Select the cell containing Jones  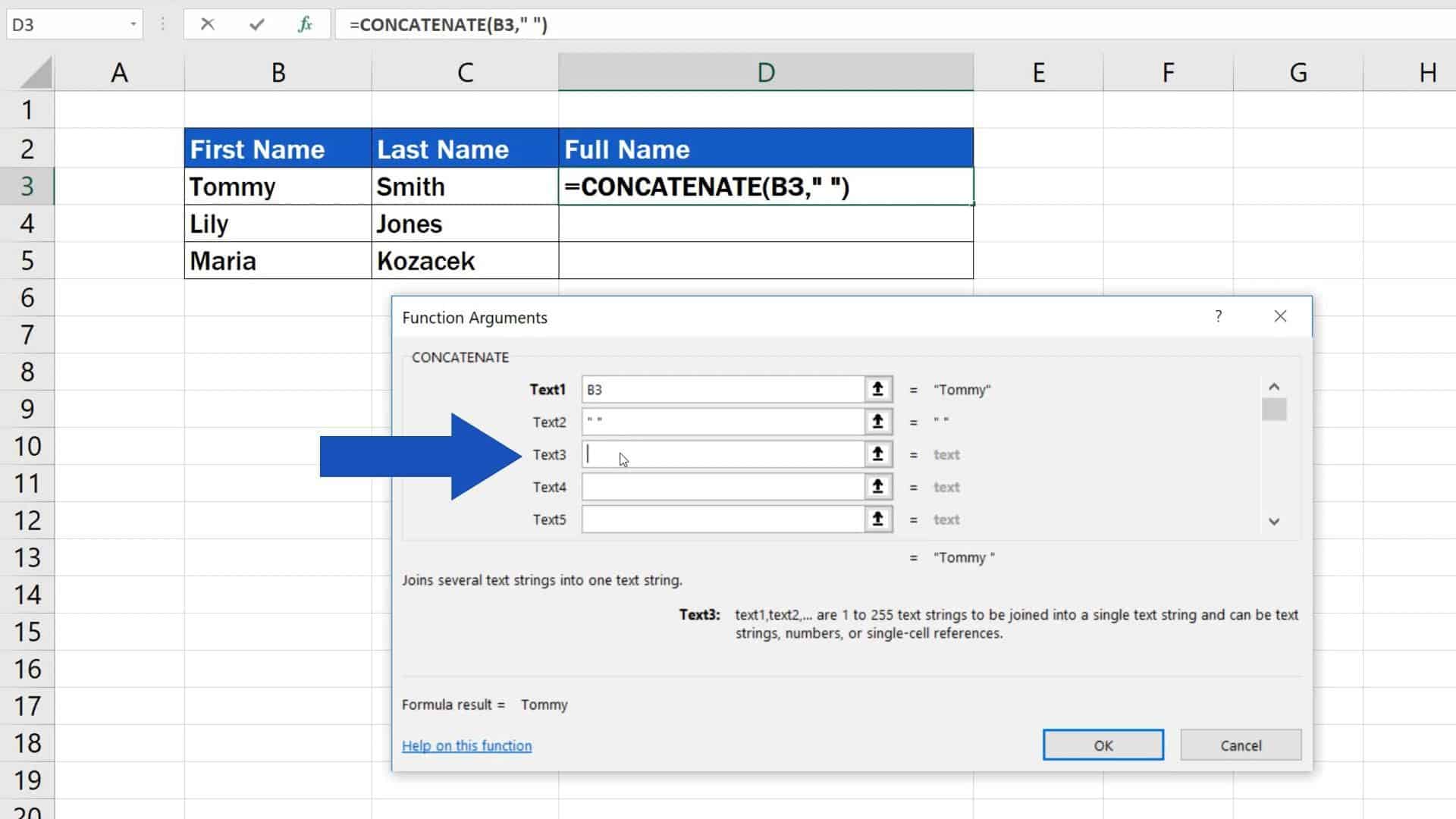pos(464,223)
